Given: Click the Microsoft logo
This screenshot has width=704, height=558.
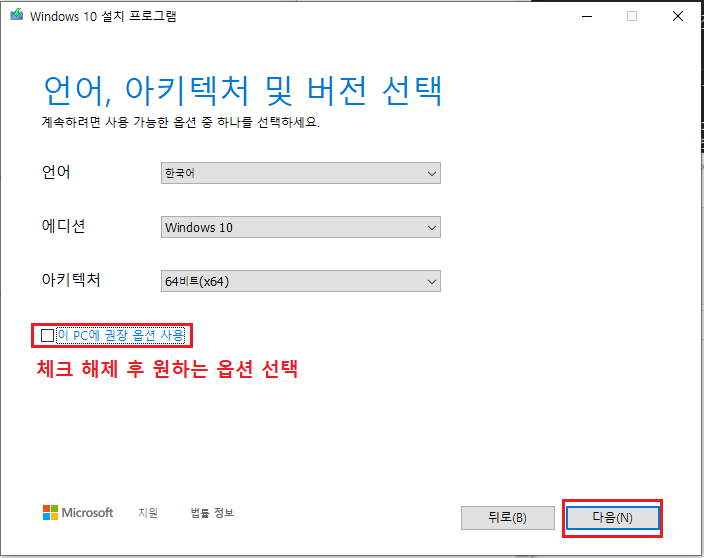Looking at the screenshot, I should pyautogui.click(x=78, y=513).
